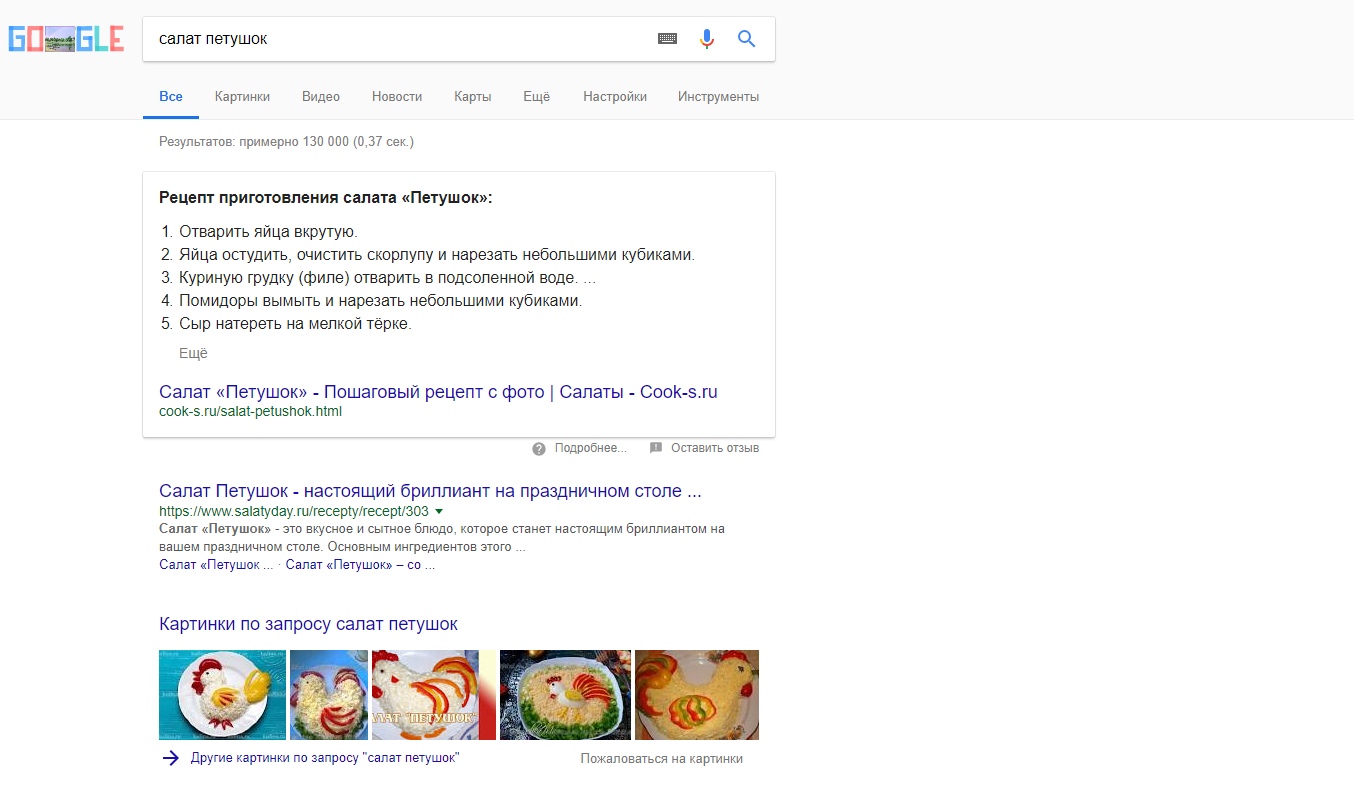Open the Новости tab
The height and width of the screenshot is (793, 1354).
(397, 97)
